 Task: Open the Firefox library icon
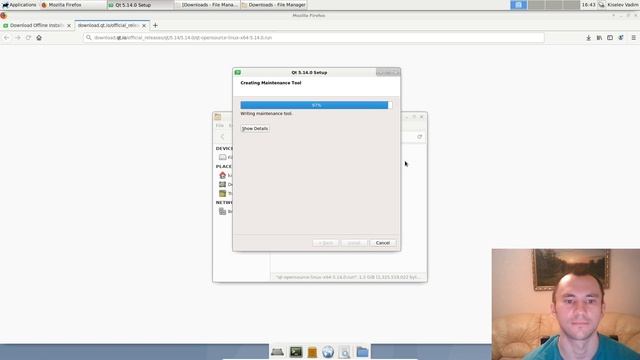click(599, 38)
